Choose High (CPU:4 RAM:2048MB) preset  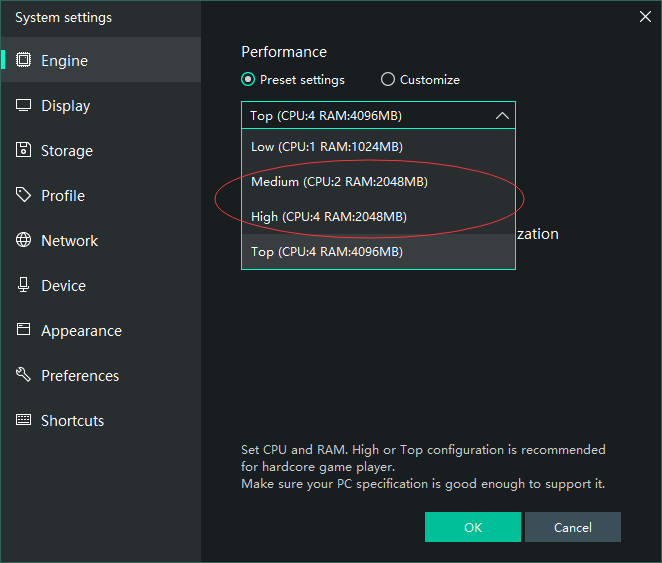[329, 217]
